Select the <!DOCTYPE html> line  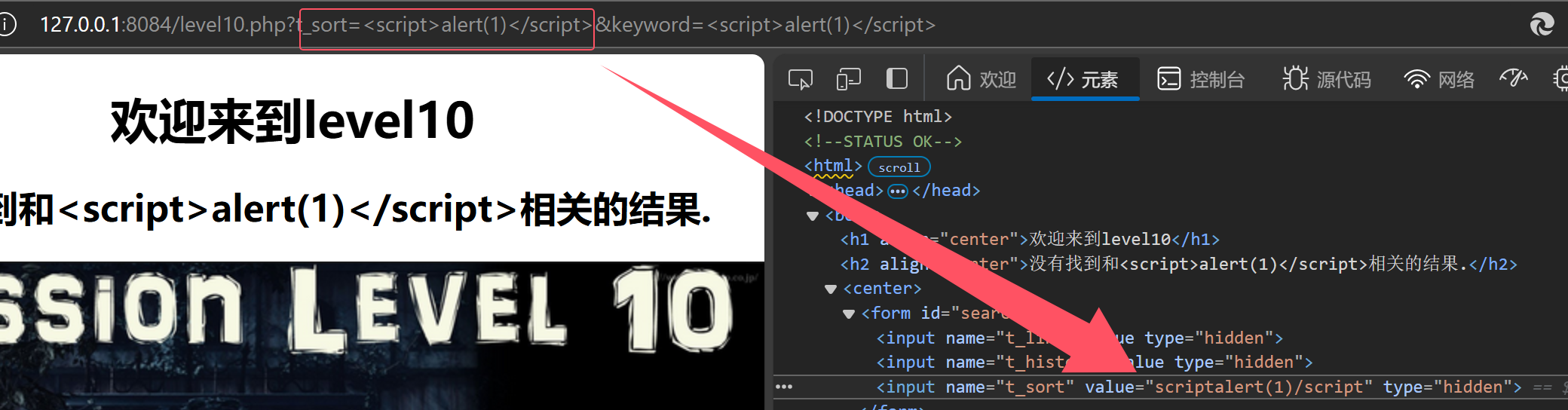[878, 117]
